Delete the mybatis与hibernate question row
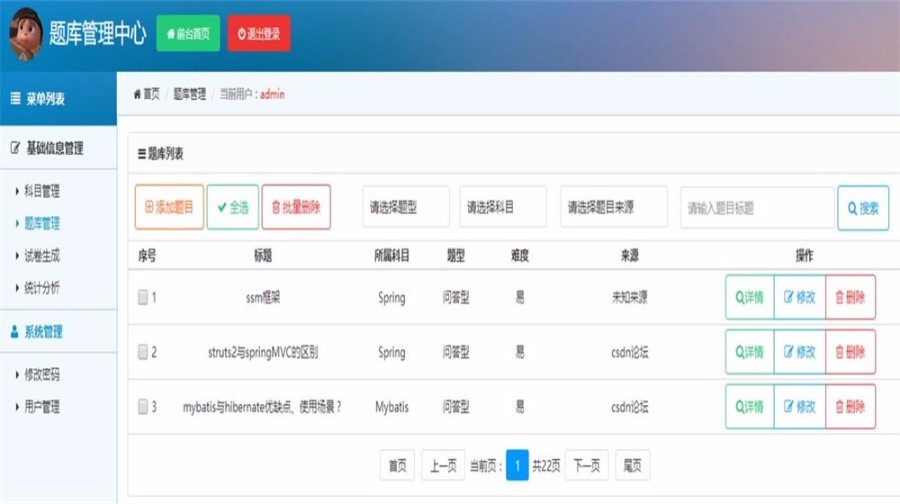 (x=850, y=407)
